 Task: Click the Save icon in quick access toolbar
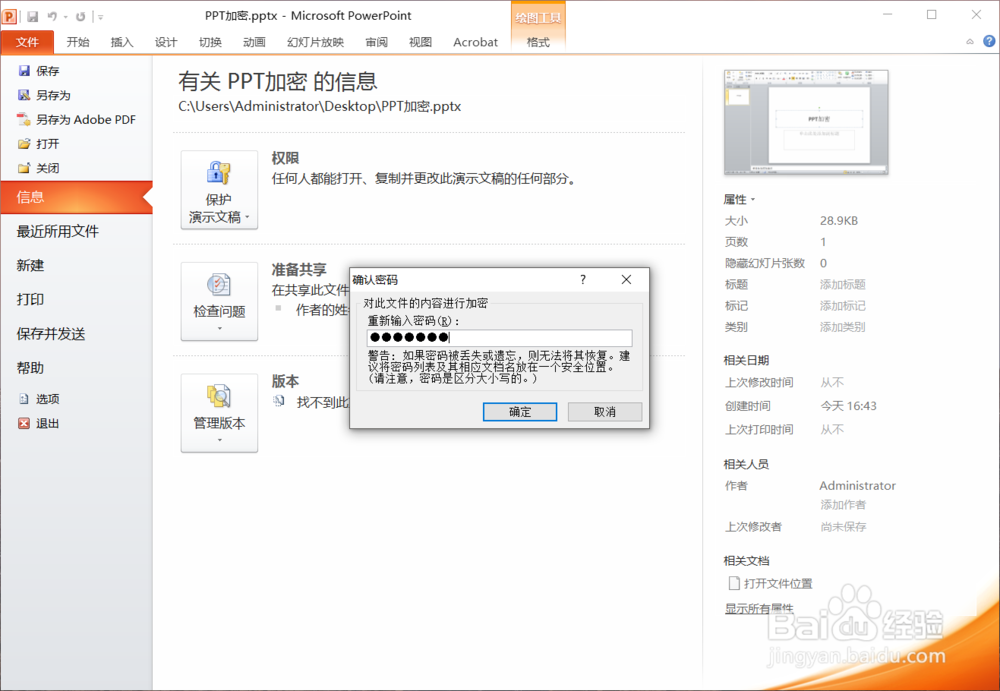click(33, 17)
